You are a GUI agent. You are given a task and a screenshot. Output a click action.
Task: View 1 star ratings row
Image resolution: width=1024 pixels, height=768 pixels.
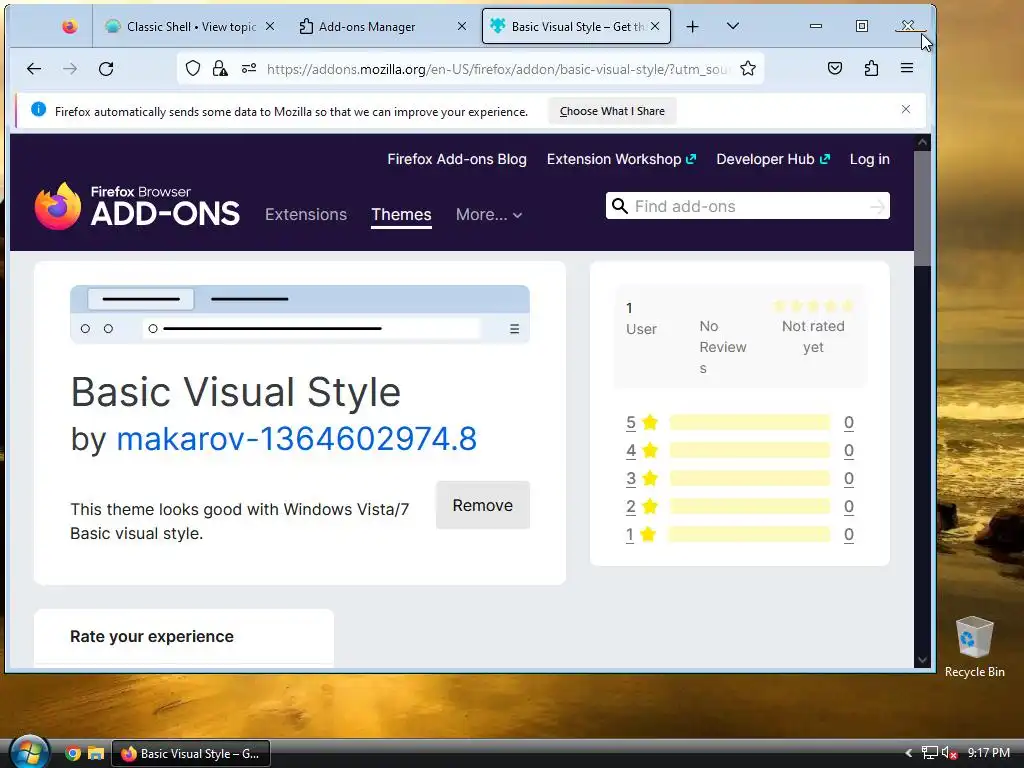coord(739,535)
